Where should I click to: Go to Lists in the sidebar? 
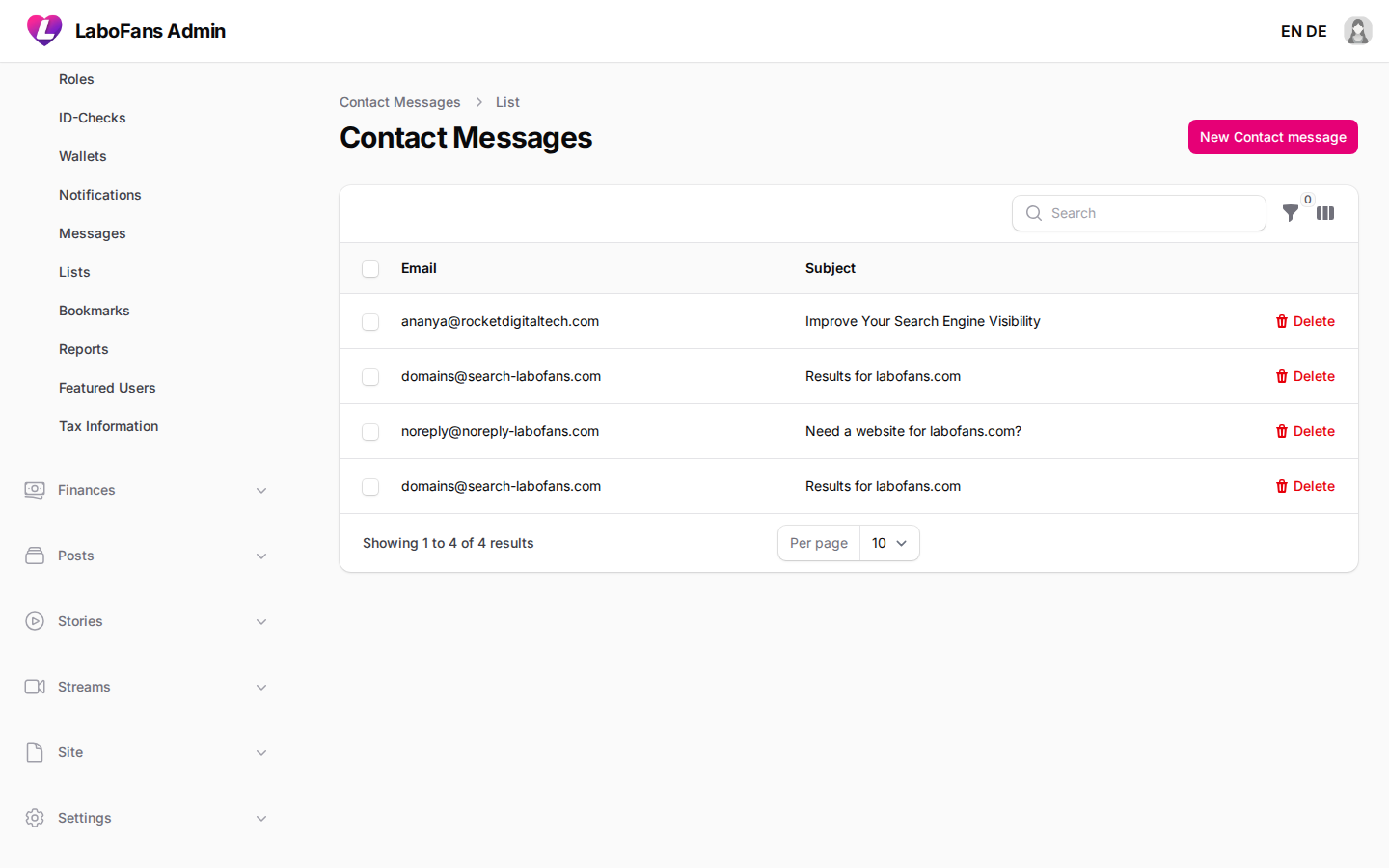74,272
